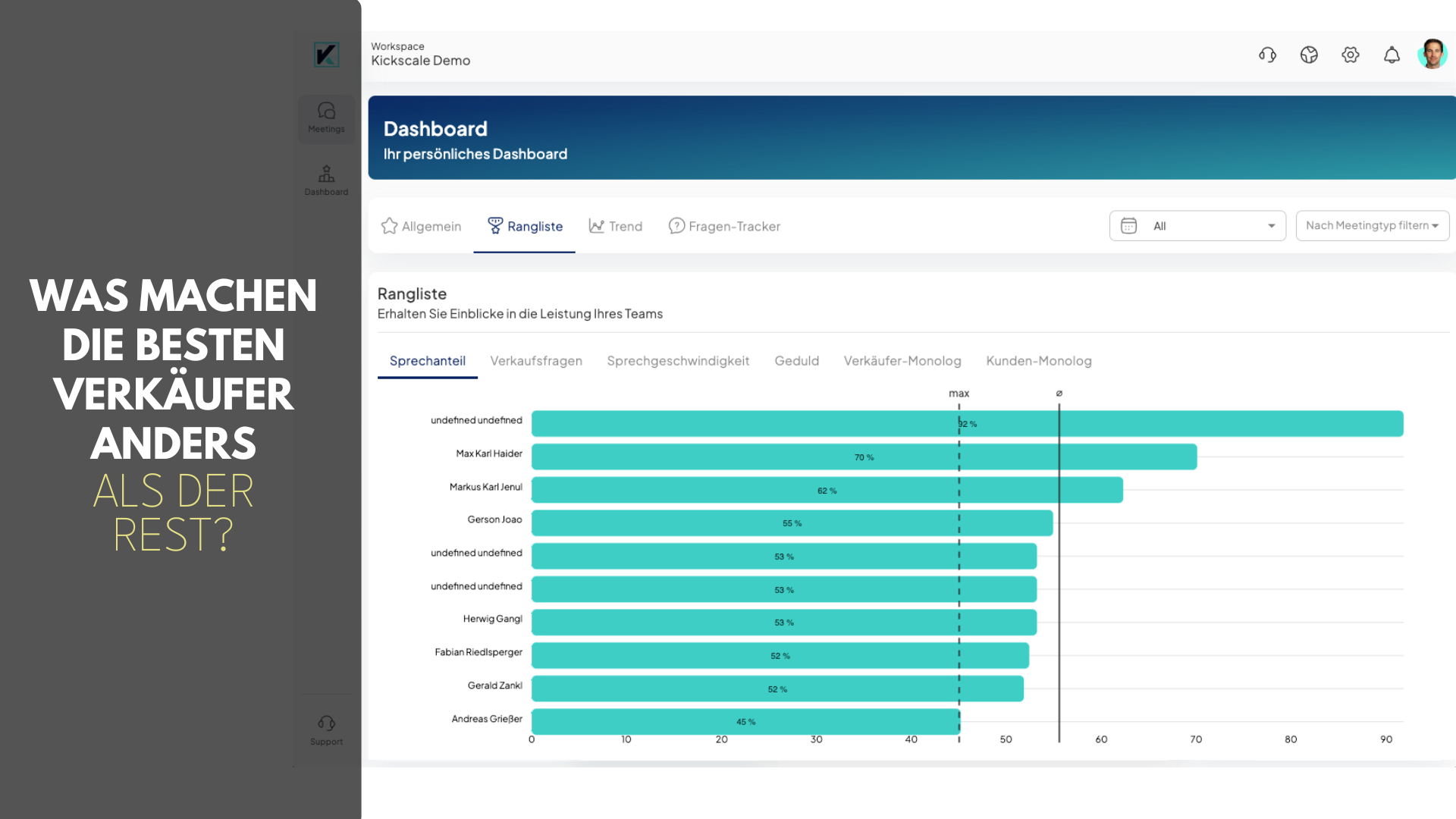This screenshot has height=819, width=1456.
Task: Click the globe icon in top bar
Action: (x=1309, y=55)
